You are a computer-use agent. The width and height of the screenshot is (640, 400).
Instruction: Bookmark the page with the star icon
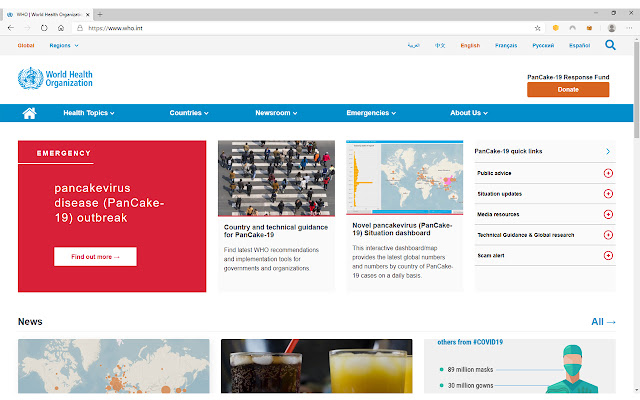(x=538, y=28)
